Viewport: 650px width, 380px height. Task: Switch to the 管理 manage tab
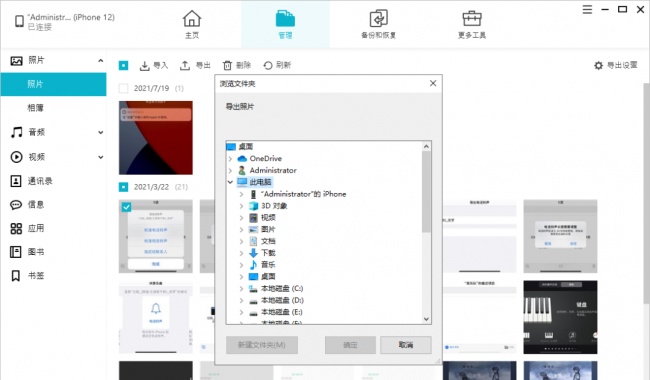tap(285, 25)
